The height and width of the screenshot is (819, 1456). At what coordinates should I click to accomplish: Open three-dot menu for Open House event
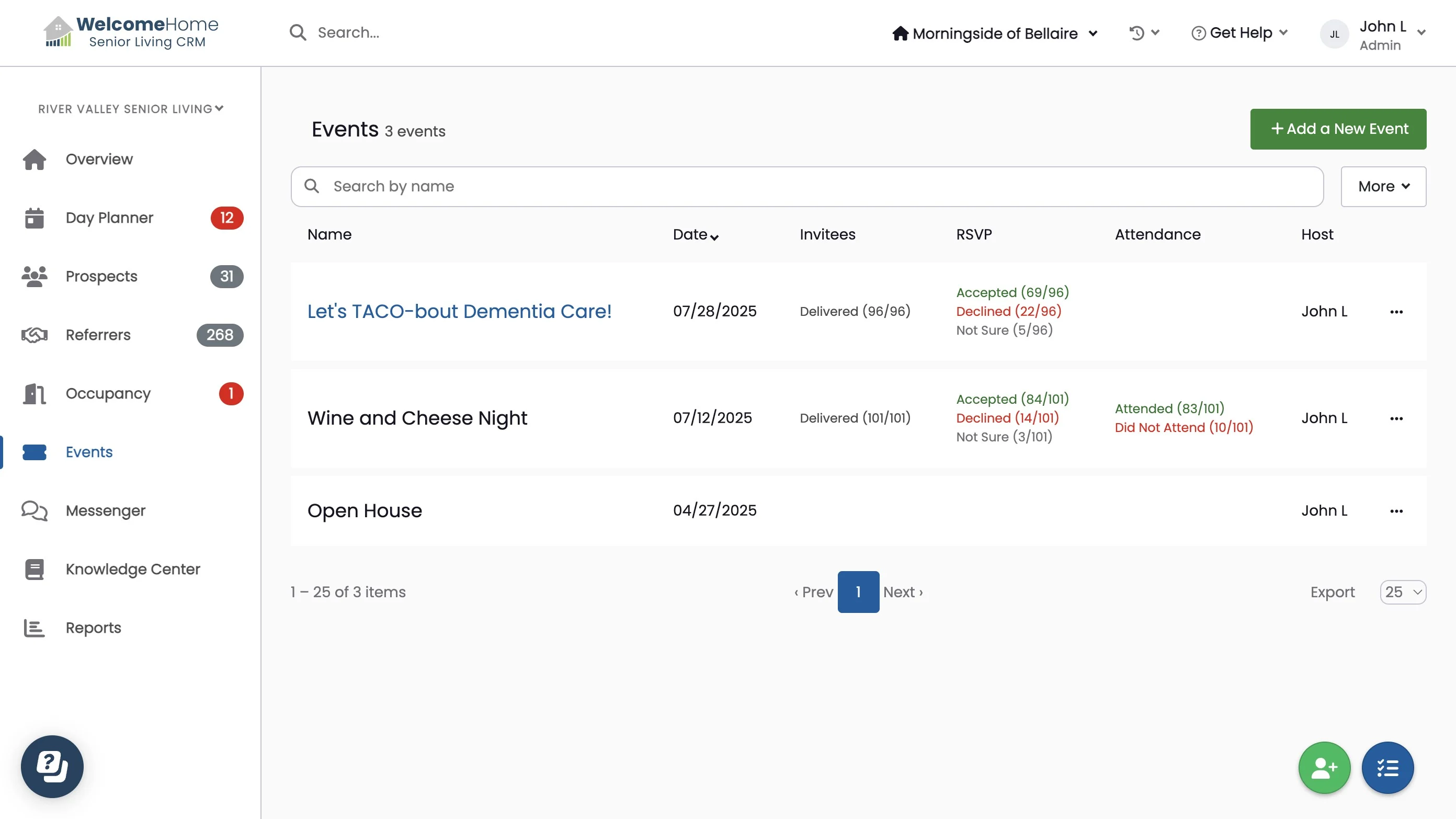click(x=1395, y=511)
